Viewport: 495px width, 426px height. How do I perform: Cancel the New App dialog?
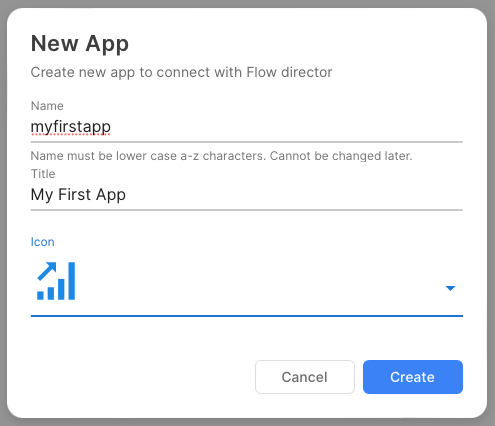(305, 377)
